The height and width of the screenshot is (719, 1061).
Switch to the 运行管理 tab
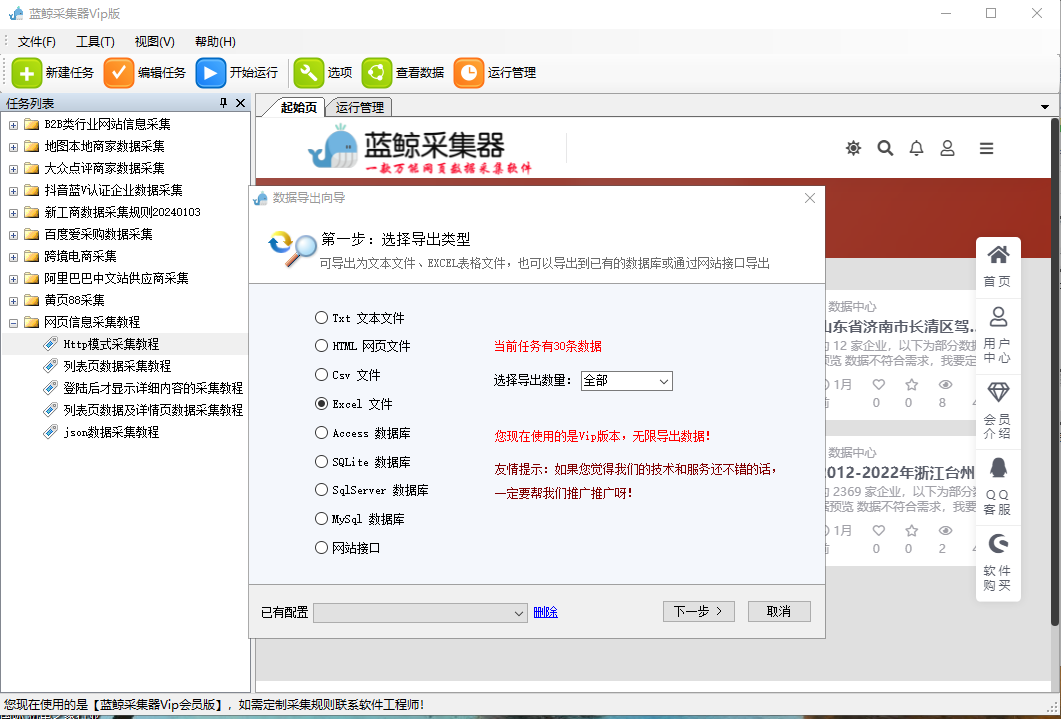click(359, 107)
